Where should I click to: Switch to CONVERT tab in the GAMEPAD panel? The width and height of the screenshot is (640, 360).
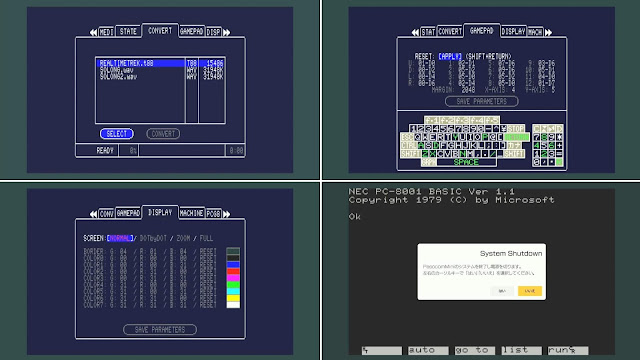(450, 31)
